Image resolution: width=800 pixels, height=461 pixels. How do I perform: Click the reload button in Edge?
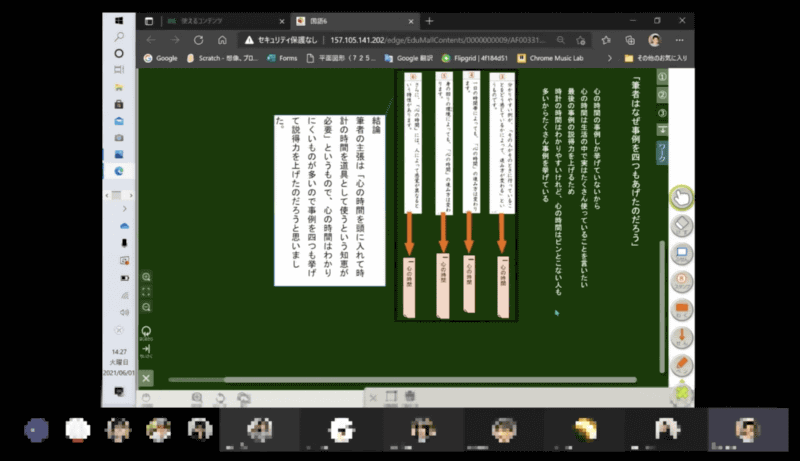pos(198,40)
